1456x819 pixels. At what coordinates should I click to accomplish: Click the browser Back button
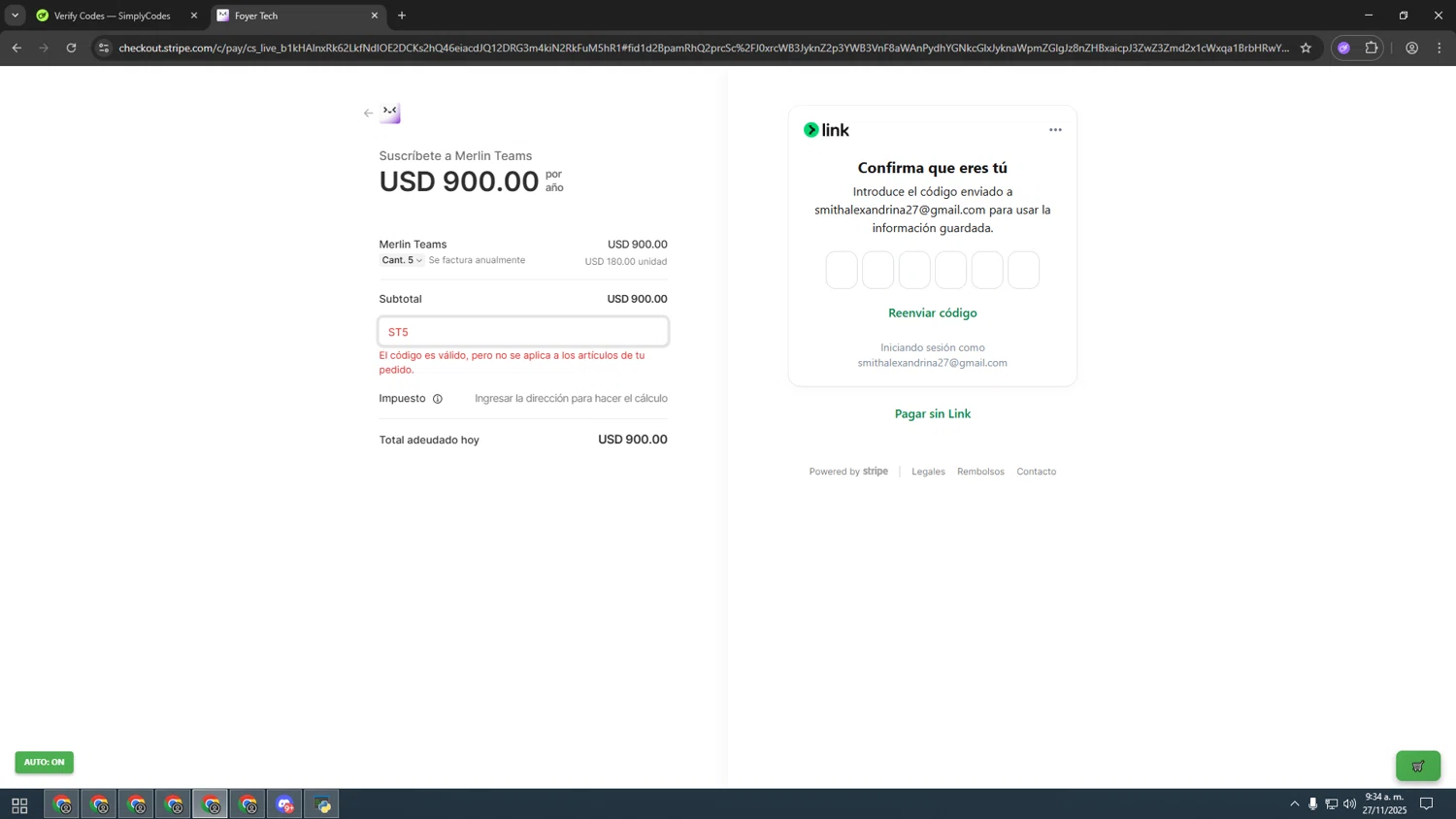click(17, 48)
